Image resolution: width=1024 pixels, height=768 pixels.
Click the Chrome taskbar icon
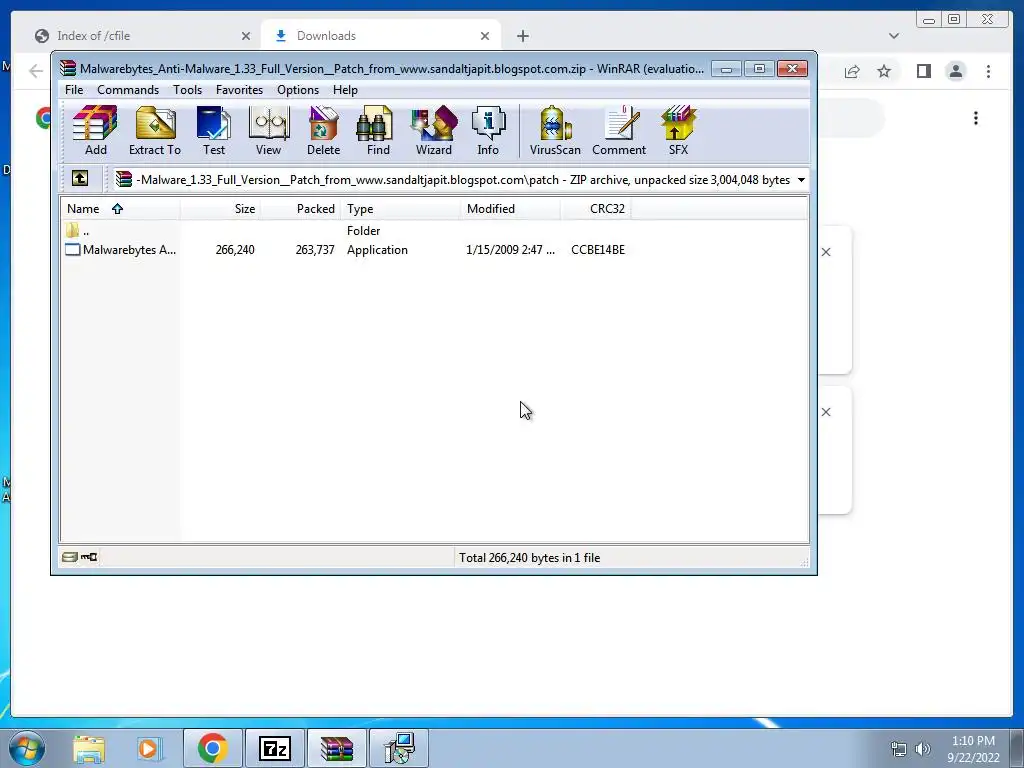212,748
